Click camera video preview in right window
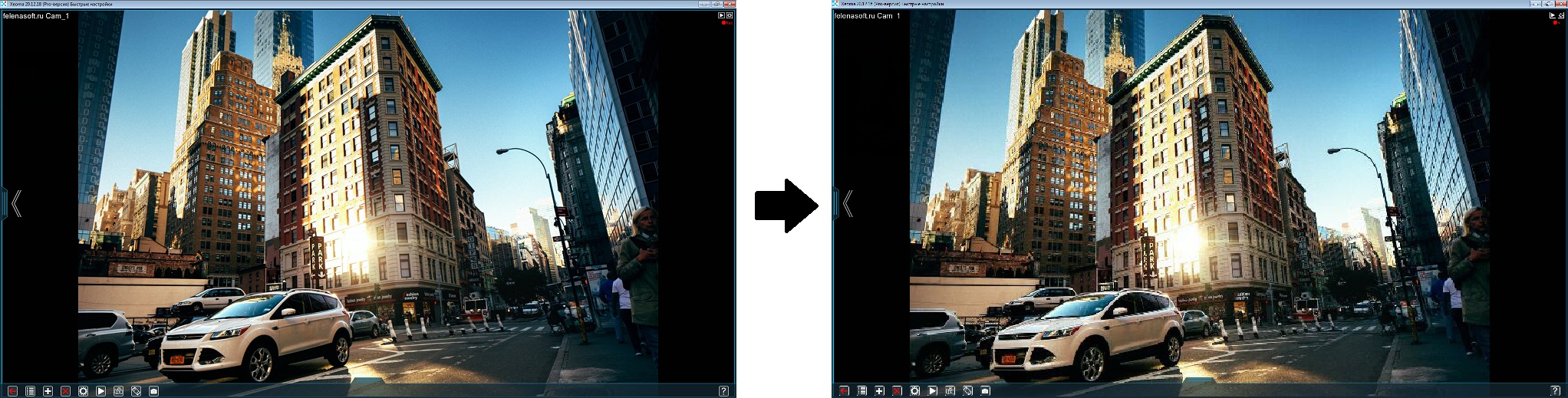 [x=1200, y=197]
